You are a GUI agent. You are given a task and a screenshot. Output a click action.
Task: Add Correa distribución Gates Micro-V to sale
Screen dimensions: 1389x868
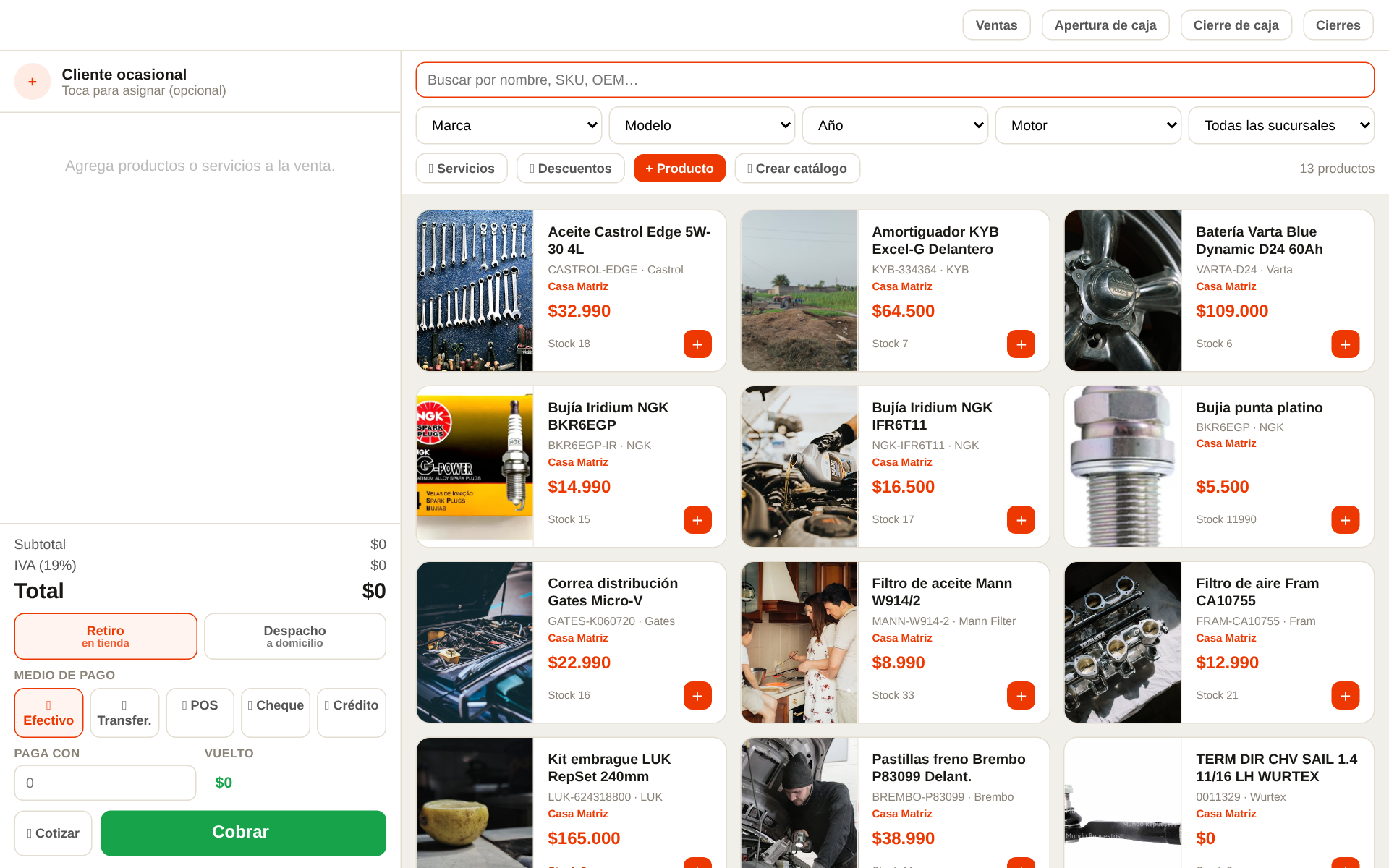coord(697,696)
